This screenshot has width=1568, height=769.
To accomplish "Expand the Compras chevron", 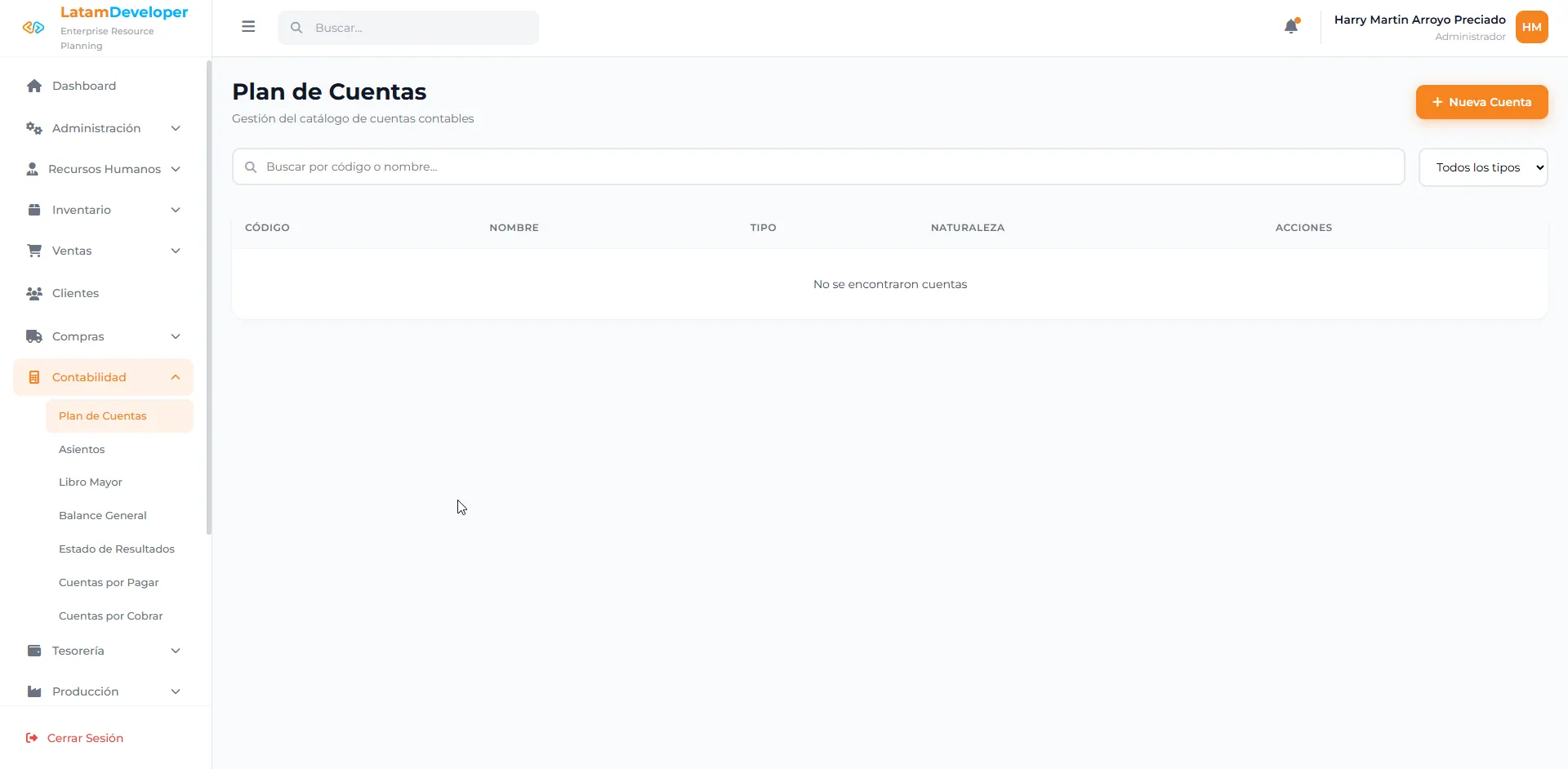I will (176, 336).
